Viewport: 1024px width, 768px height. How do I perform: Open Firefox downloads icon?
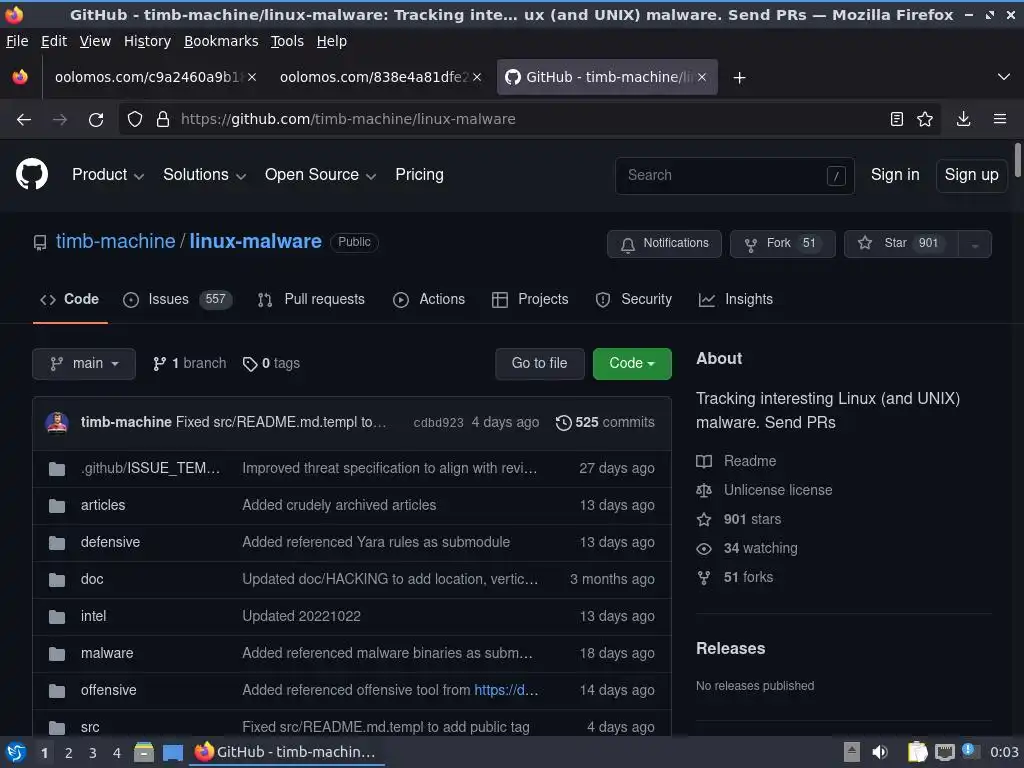click(x=963, y=119)
